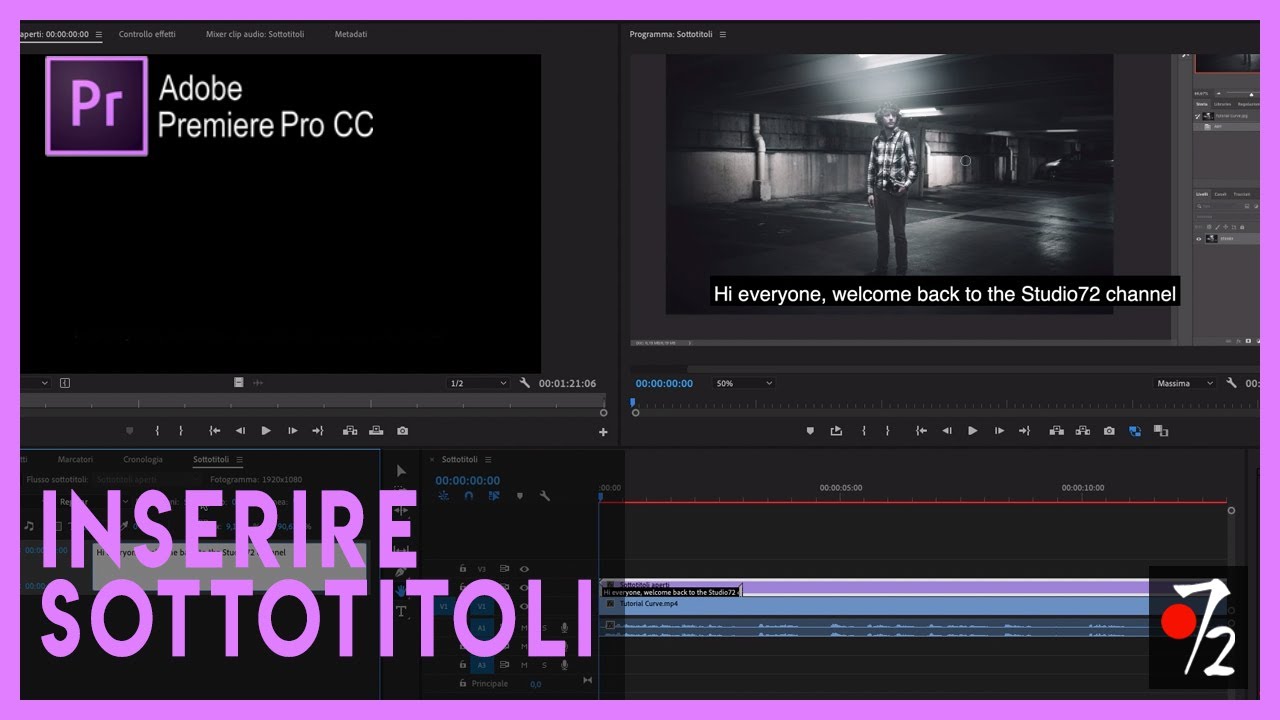Open Source monitor button editor plus icon

(x=603, y=432)
